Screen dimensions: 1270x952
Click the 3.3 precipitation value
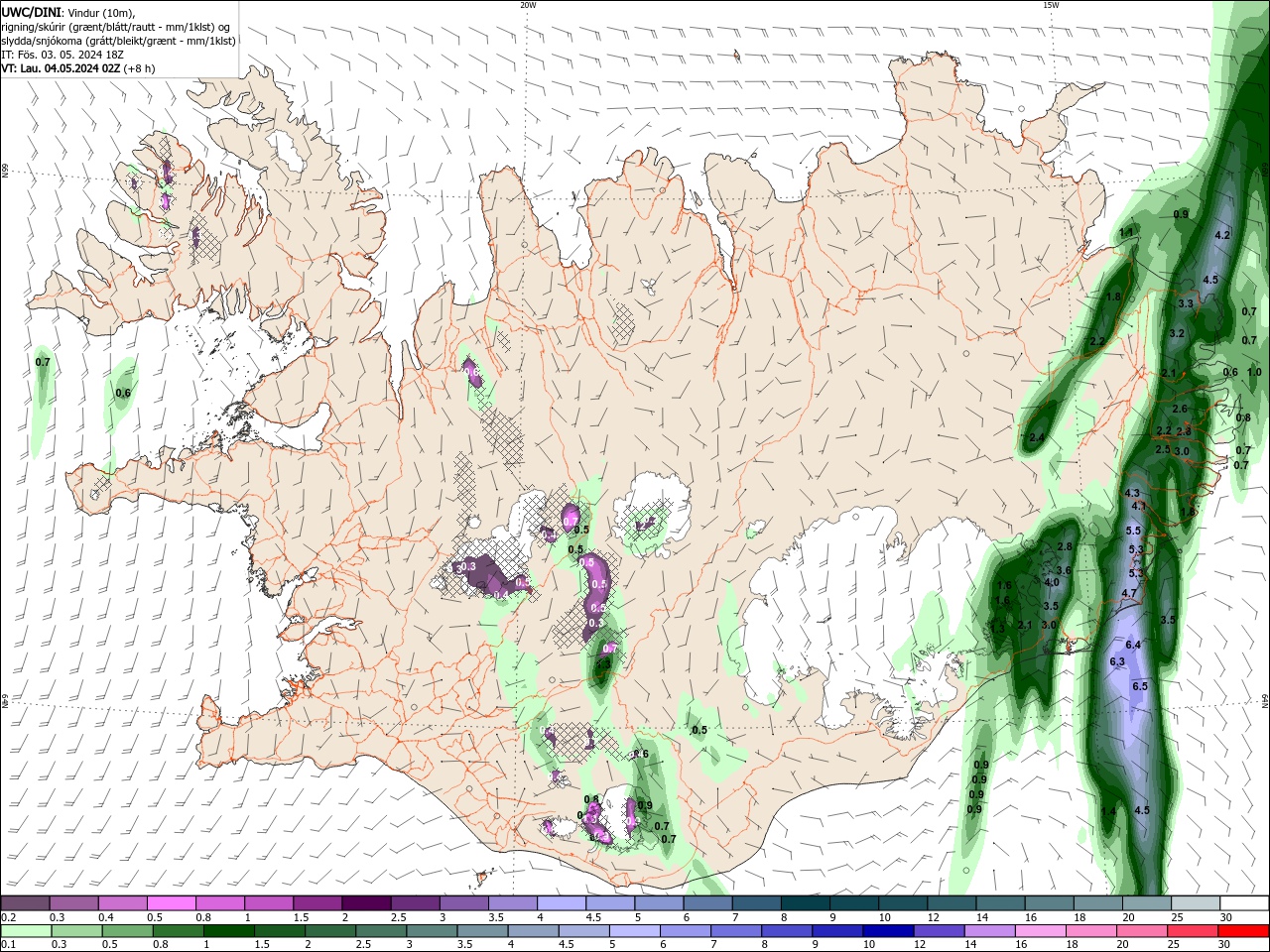click(1186, 303)
